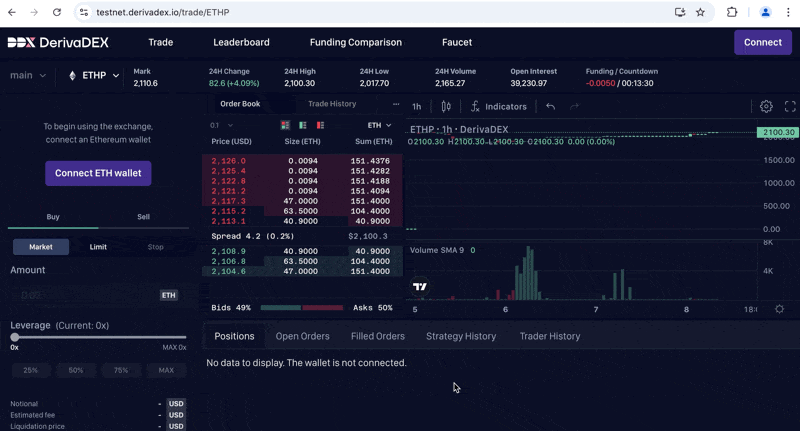Undo last chart action
The width and height of the screenshot is (800, 431).
(550, 106)
